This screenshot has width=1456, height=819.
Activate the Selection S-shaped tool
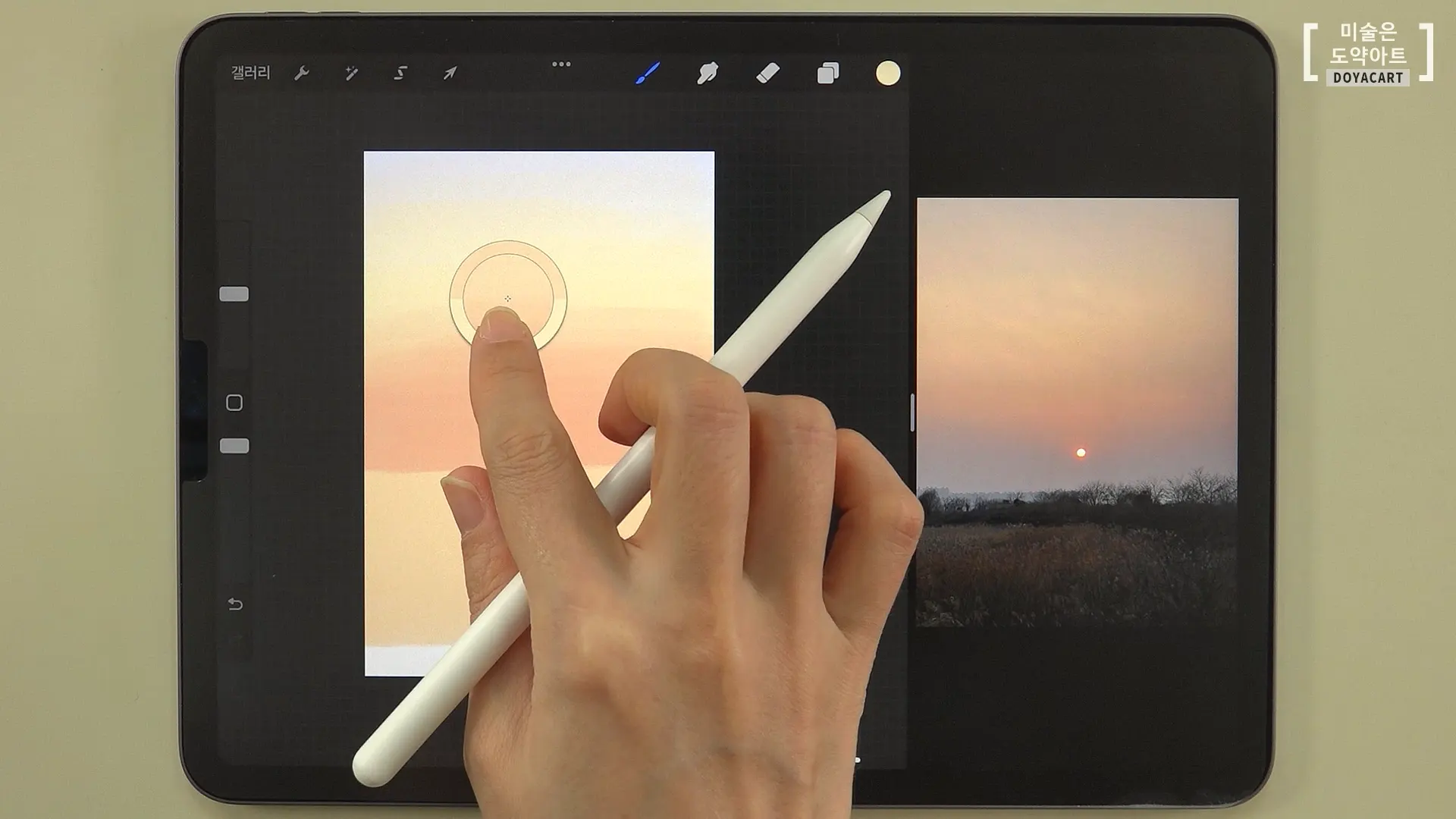(x=400, y=73)
